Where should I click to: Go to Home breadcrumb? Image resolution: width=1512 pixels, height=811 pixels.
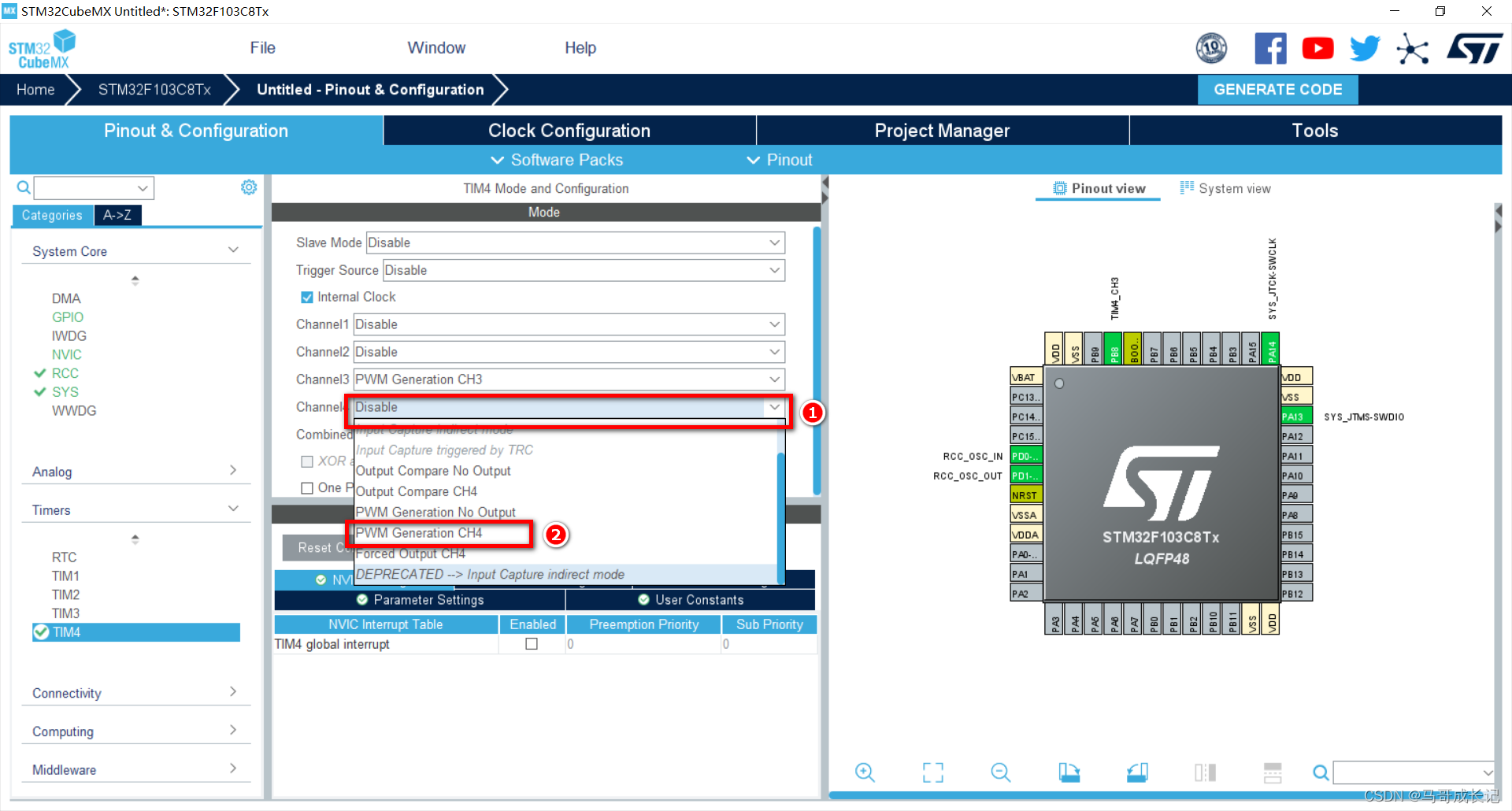(x=35, y=90)
